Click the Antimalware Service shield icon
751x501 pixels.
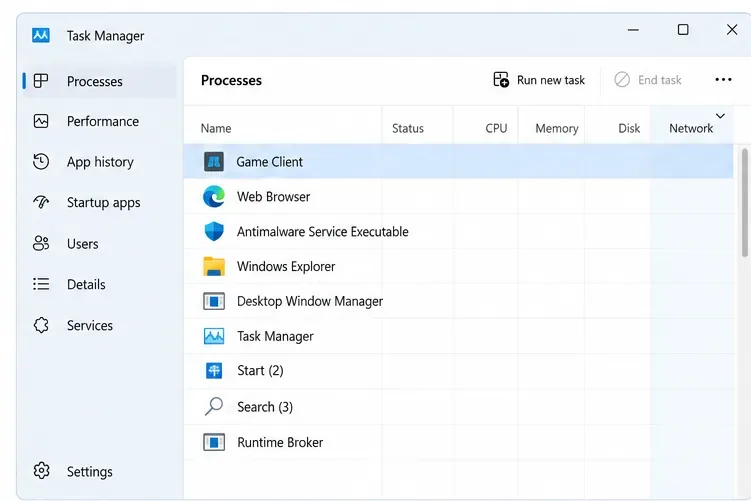(214, 231)
